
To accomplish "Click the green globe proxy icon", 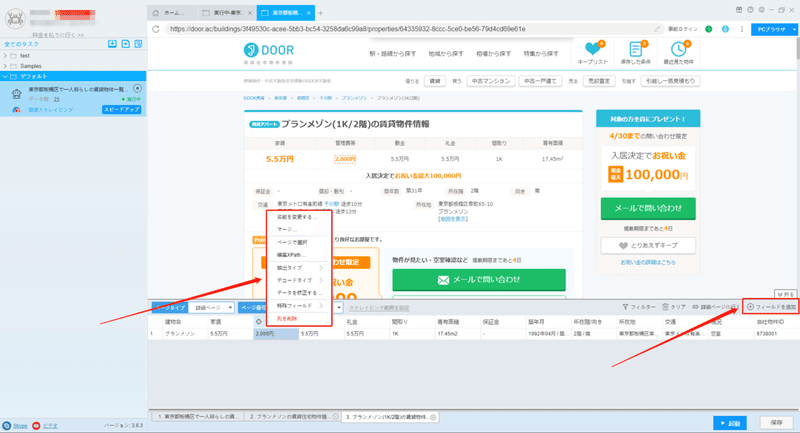I will (x=709, y=29).
